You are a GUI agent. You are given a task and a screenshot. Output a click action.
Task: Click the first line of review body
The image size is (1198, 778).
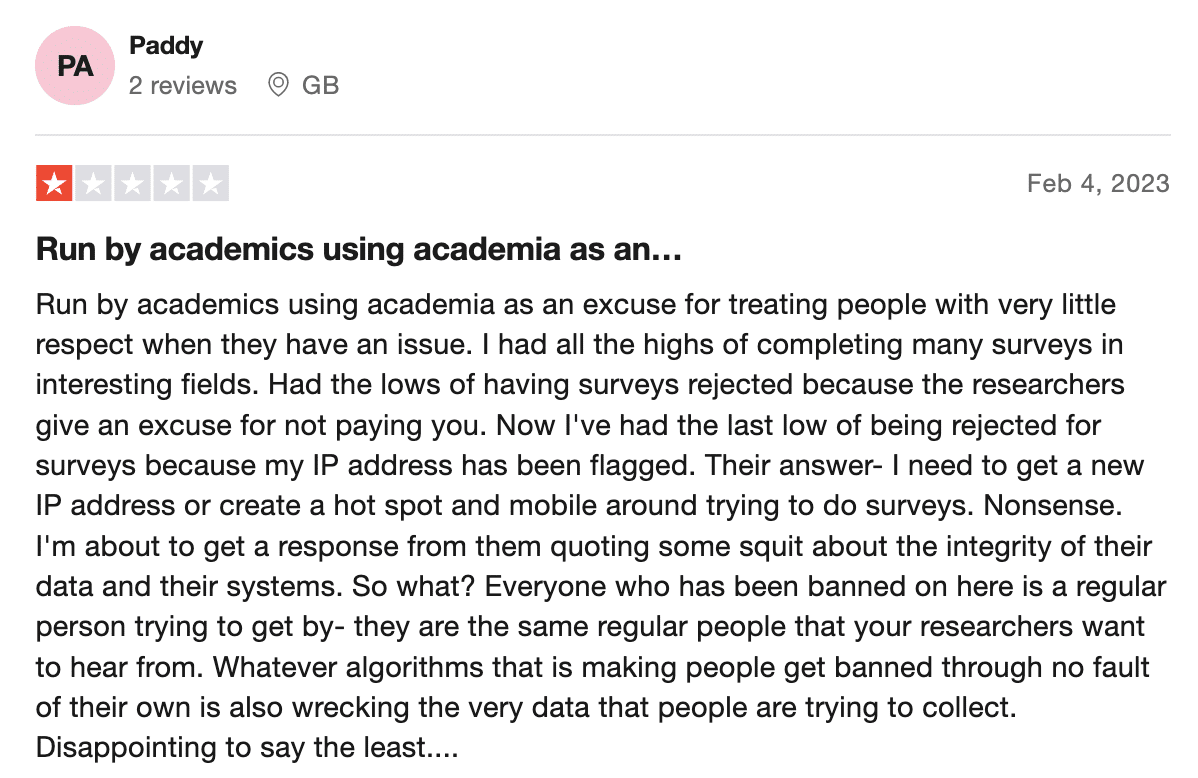tap(575, 305)
